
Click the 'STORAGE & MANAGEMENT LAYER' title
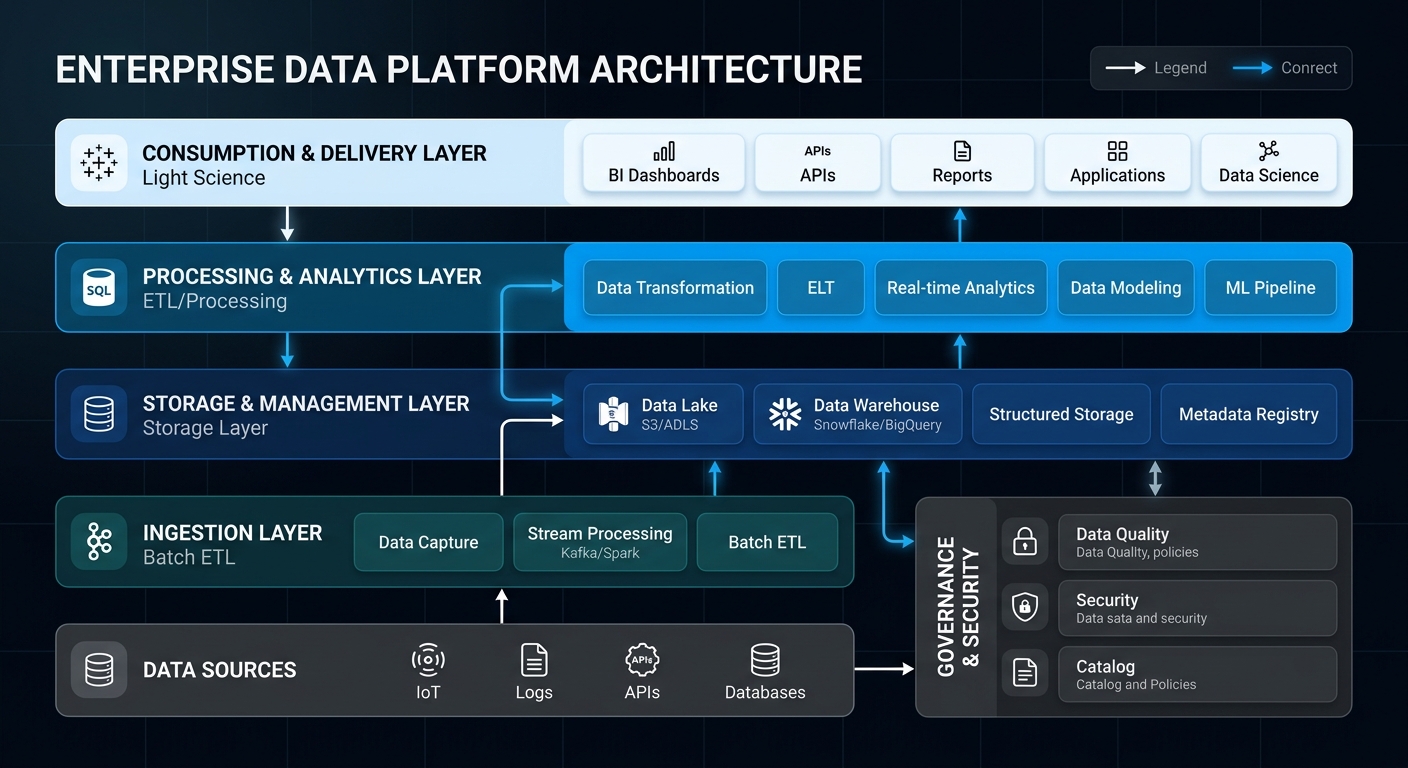click(x=306, y=404)
